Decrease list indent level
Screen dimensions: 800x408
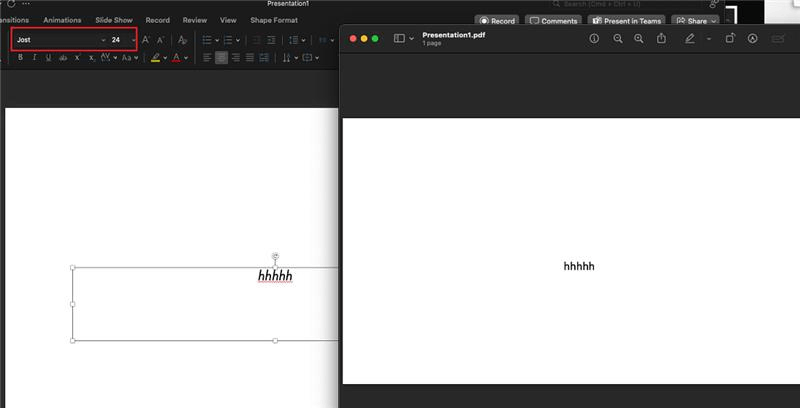coord(257,40)
